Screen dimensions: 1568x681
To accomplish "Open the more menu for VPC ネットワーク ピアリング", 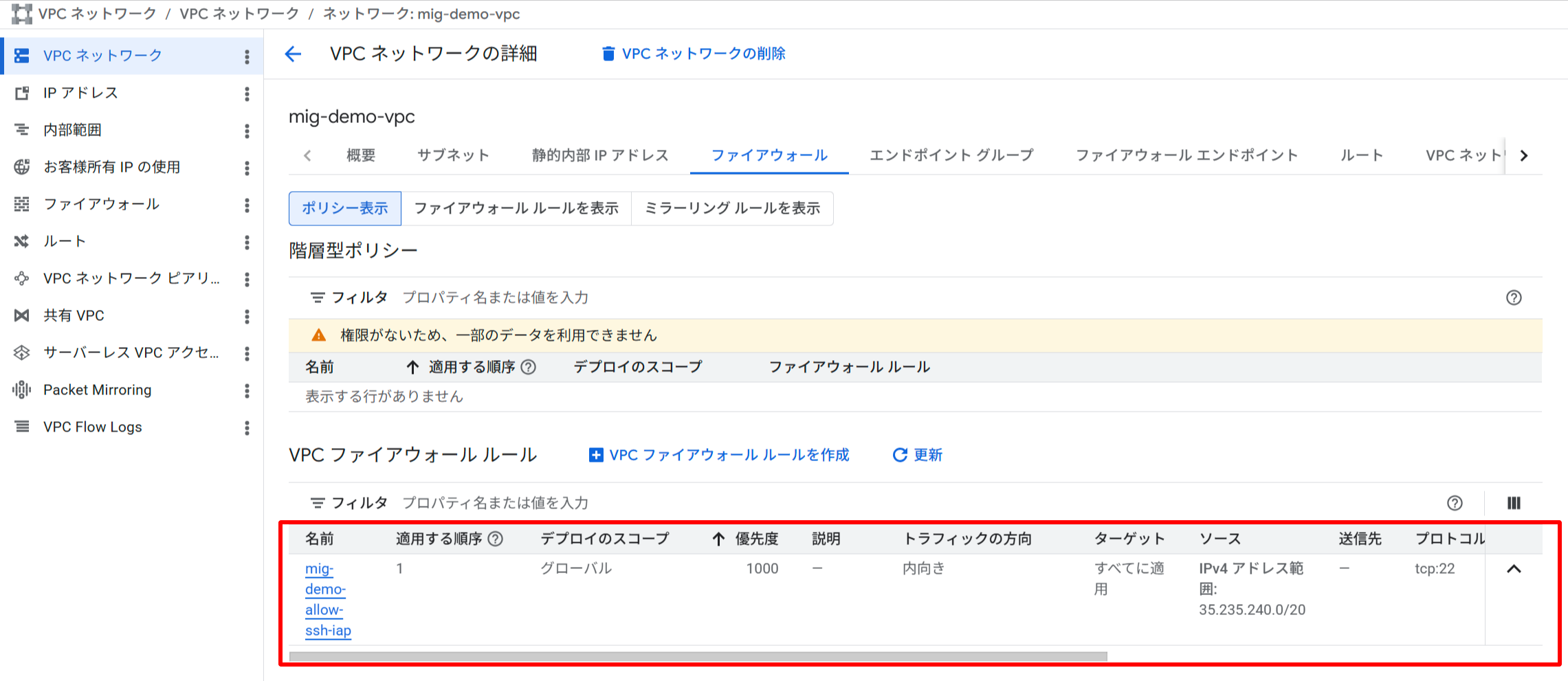I will tap(247, 279).
